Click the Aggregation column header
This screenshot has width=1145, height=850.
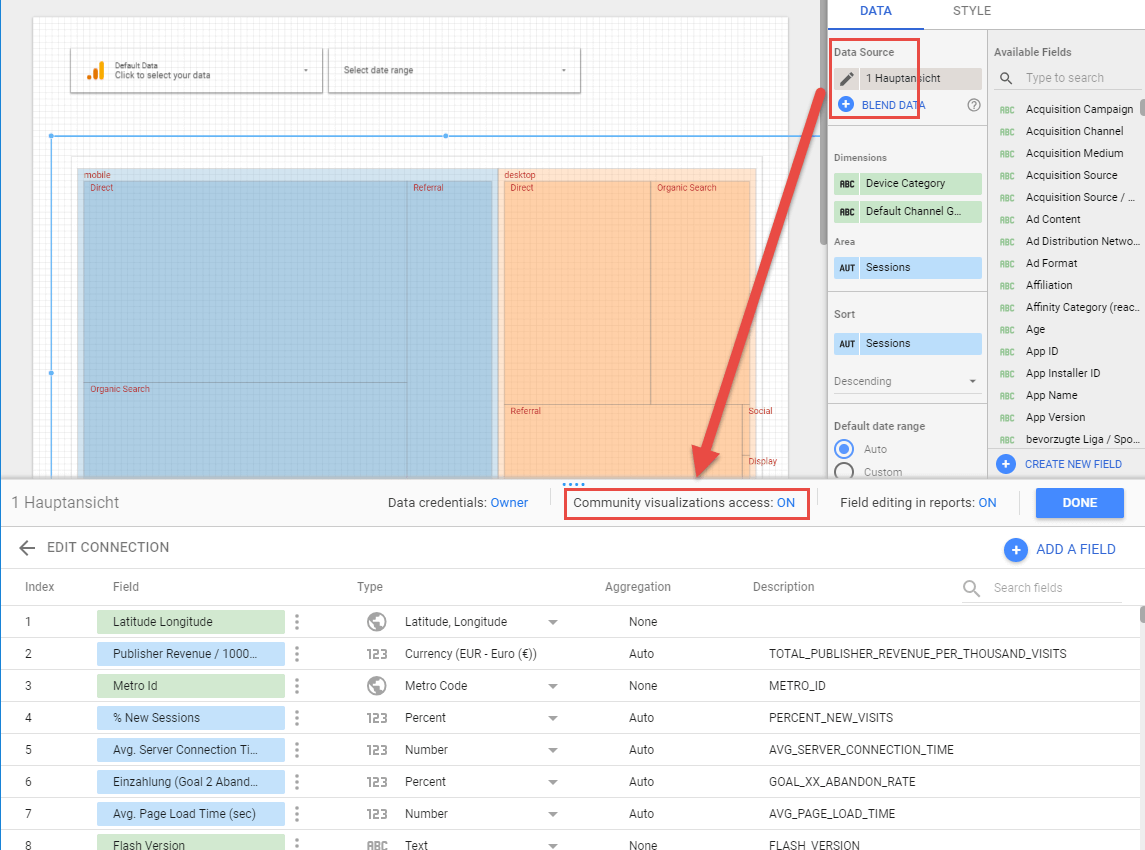pos(637,587)
